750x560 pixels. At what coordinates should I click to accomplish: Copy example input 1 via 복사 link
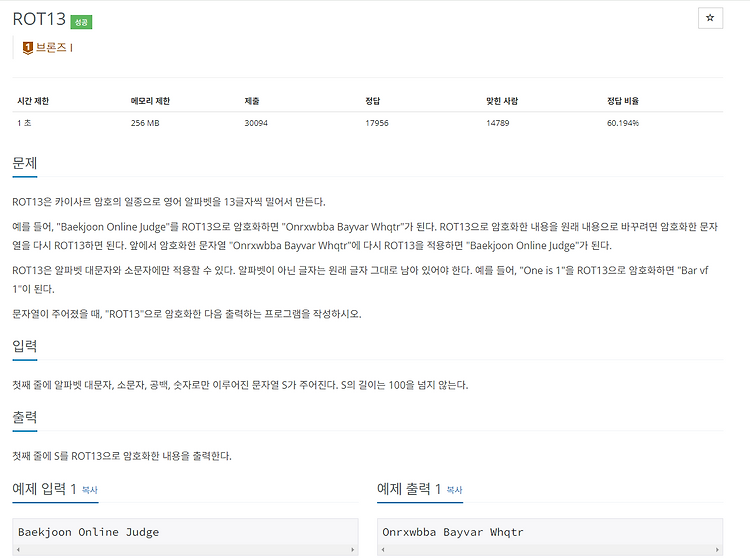89,490
